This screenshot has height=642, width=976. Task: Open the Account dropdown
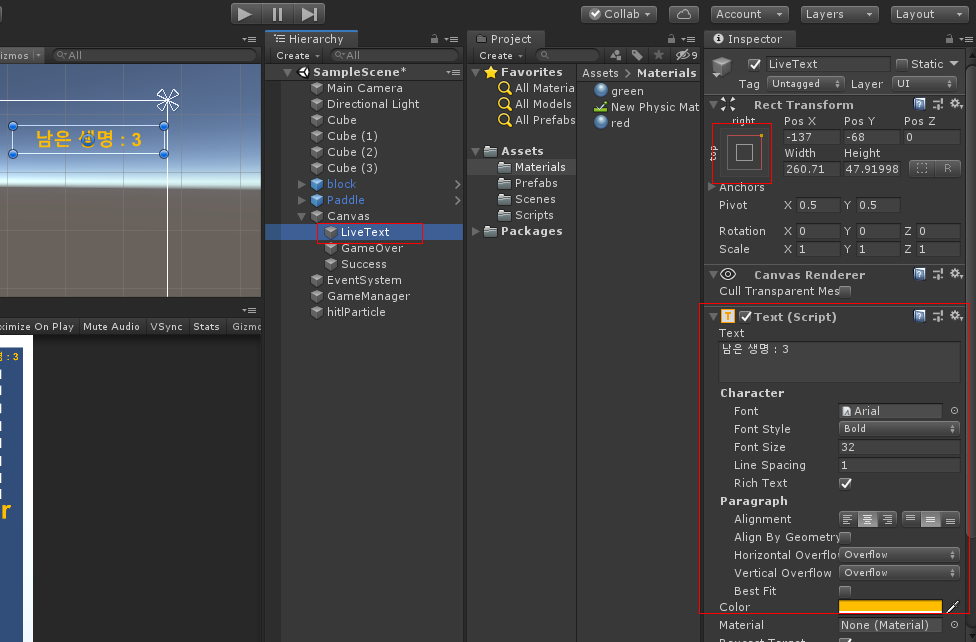click(749, 14)
